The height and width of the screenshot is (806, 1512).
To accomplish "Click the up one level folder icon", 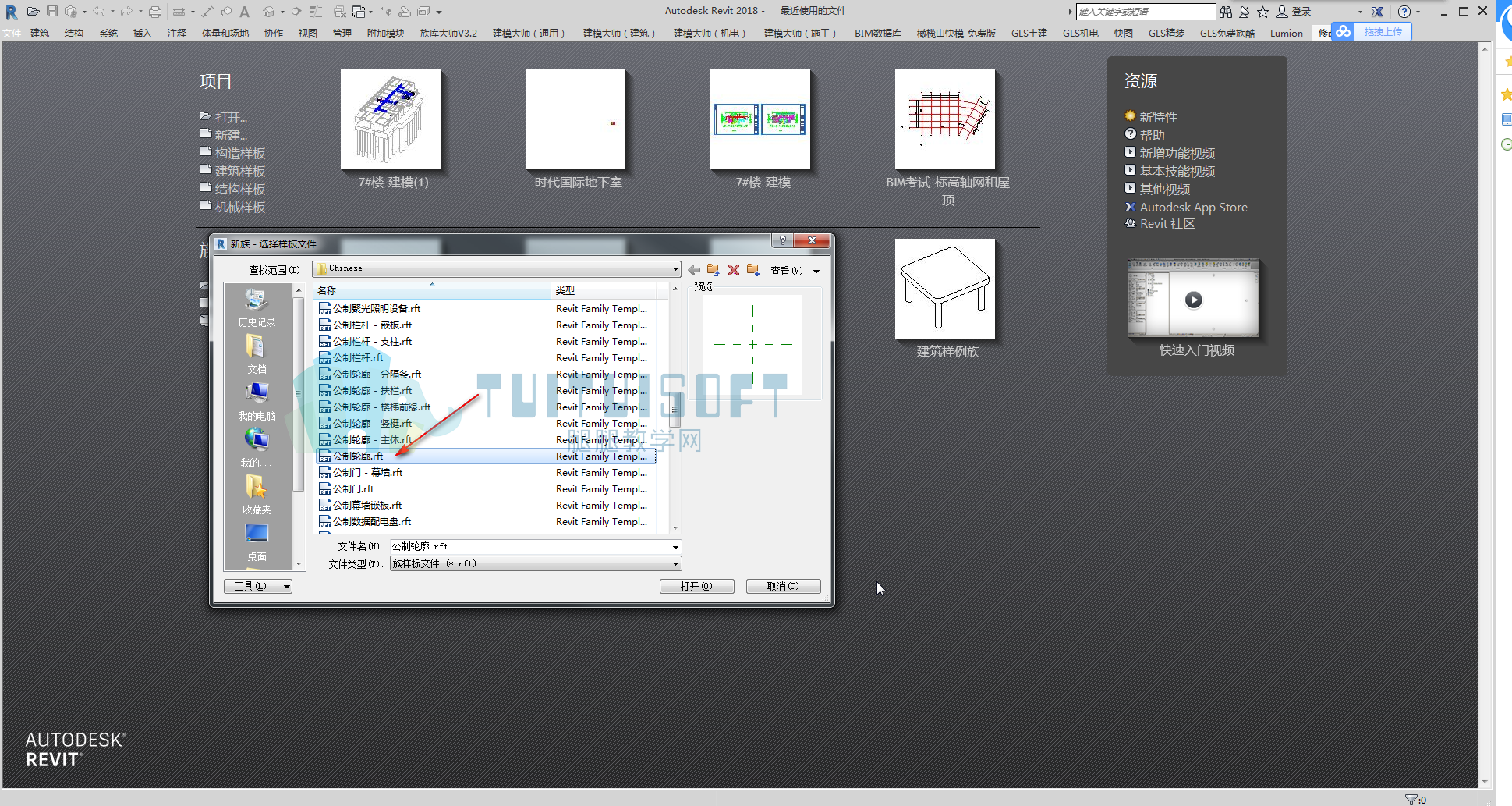I will [713, 270].
